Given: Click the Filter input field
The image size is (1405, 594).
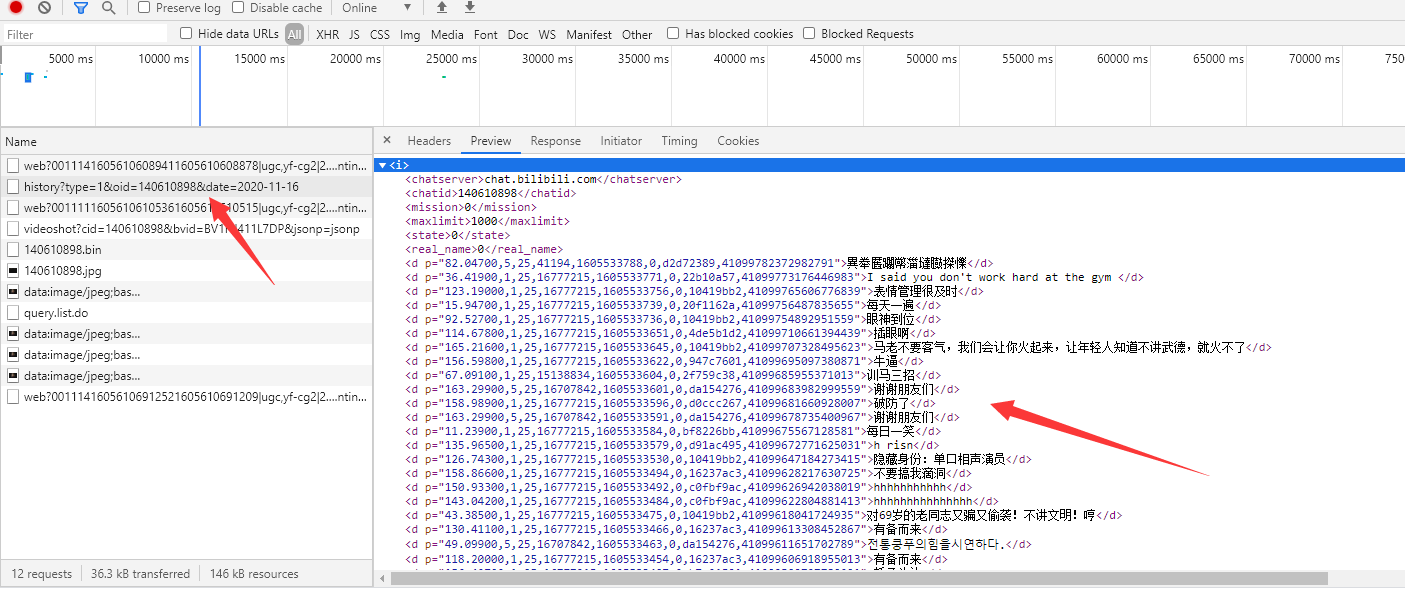Looking at the screenshot, I should [85, 34].
